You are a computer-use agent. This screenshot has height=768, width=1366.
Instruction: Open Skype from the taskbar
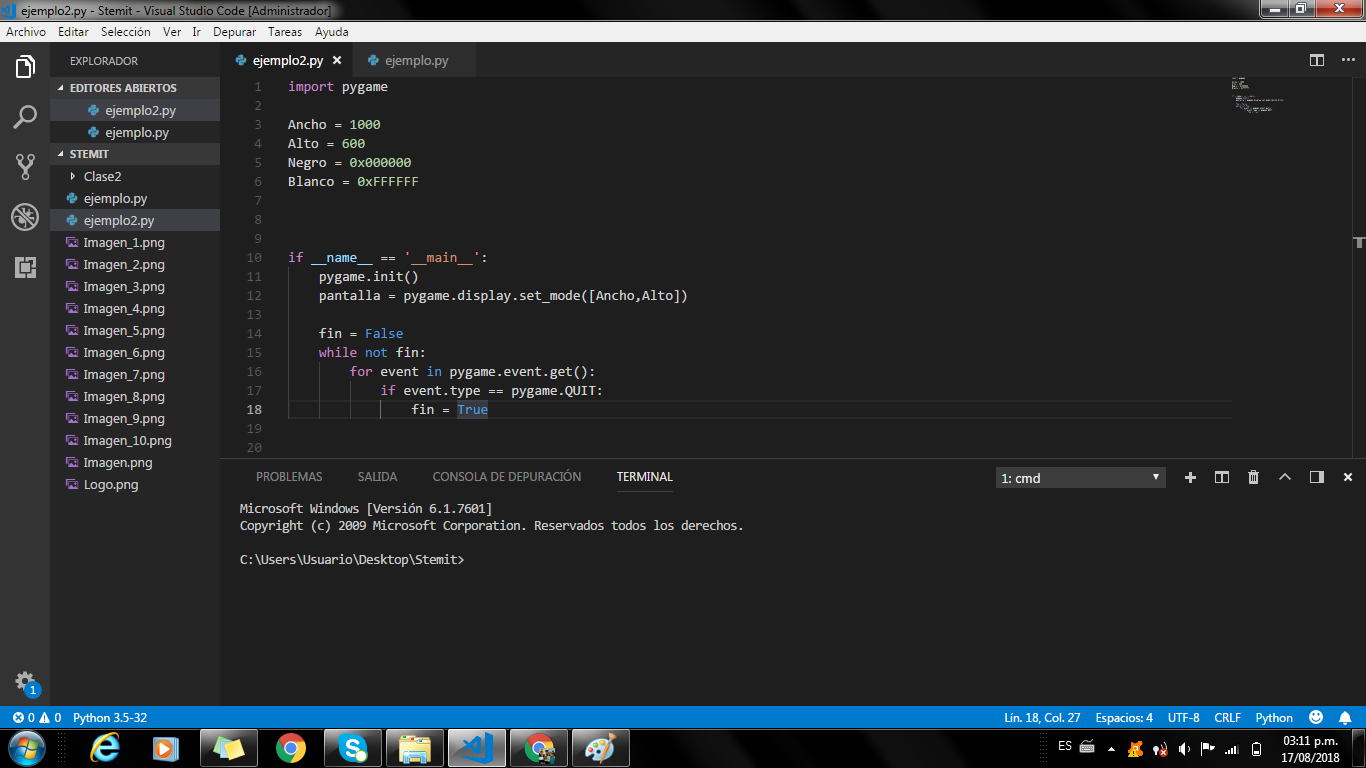pos(352,748)
